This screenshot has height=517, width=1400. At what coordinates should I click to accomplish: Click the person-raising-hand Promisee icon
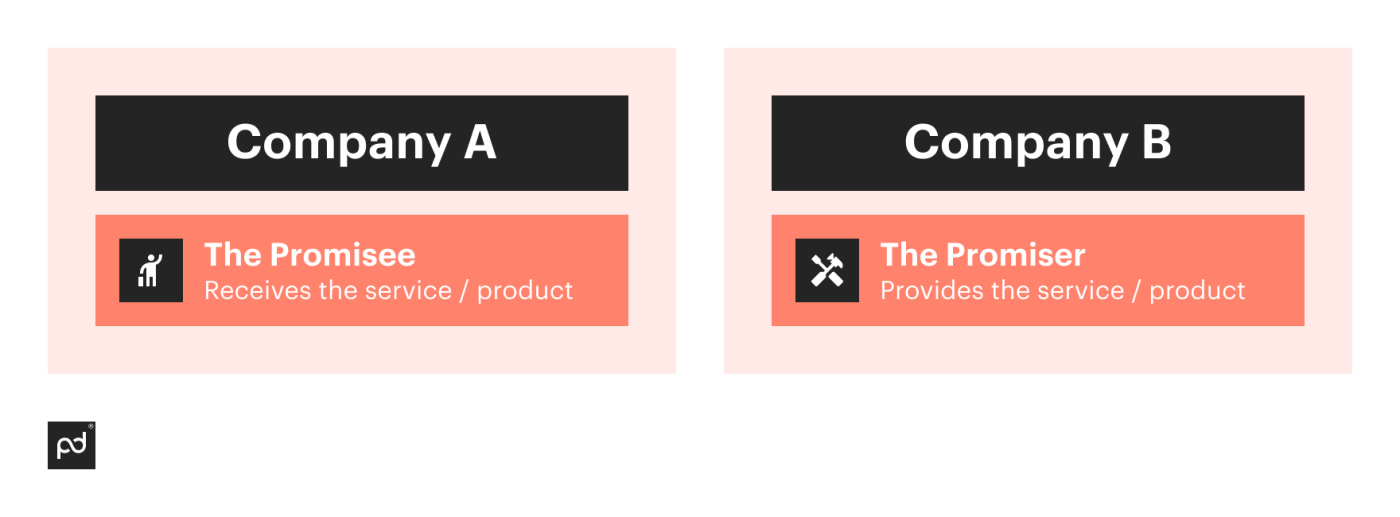click(x=151, y=270)
